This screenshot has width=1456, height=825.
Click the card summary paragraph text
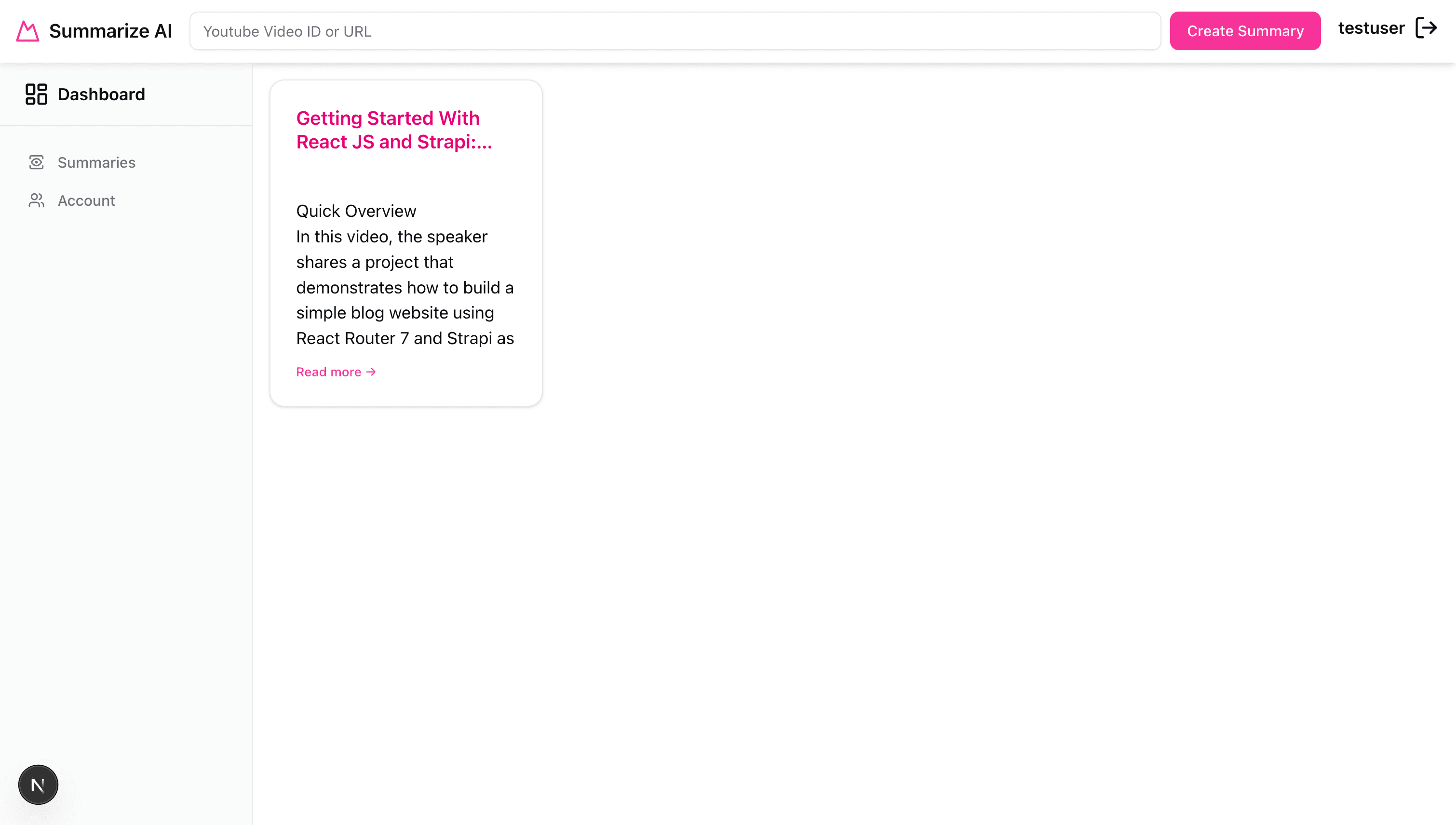click(404, 287)
